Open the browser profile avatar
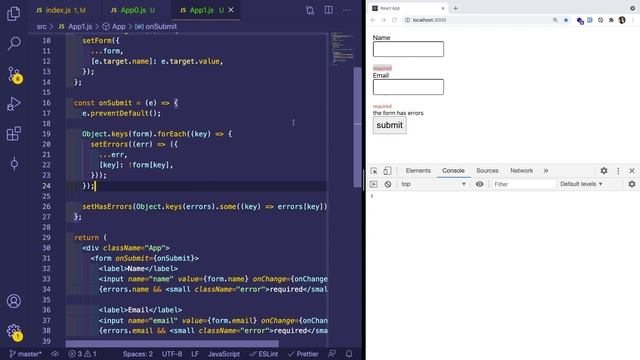Viewport: 640px width, 360px height. (x=622, y=20)
